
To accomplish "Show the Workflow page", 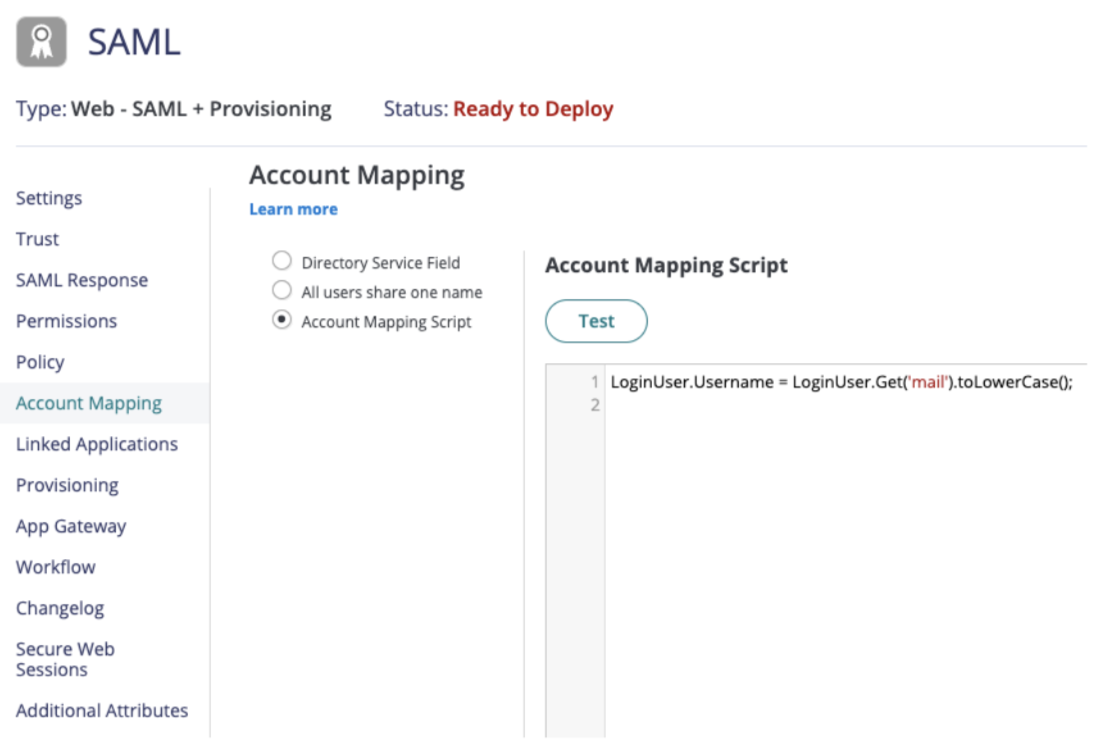I will pos(56,567).
